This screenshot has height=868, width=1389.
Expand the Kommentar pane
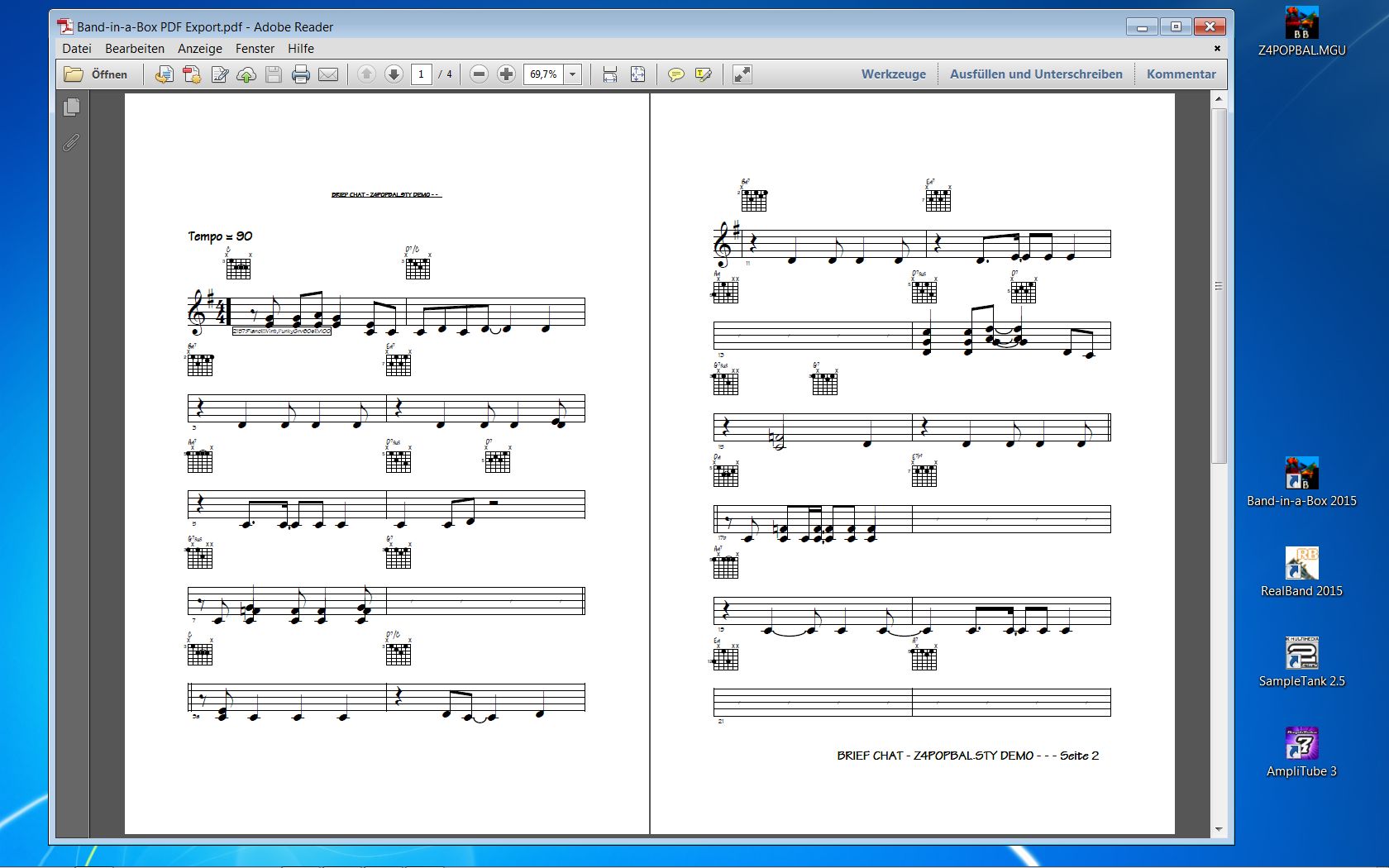(x=1181, y=74)
